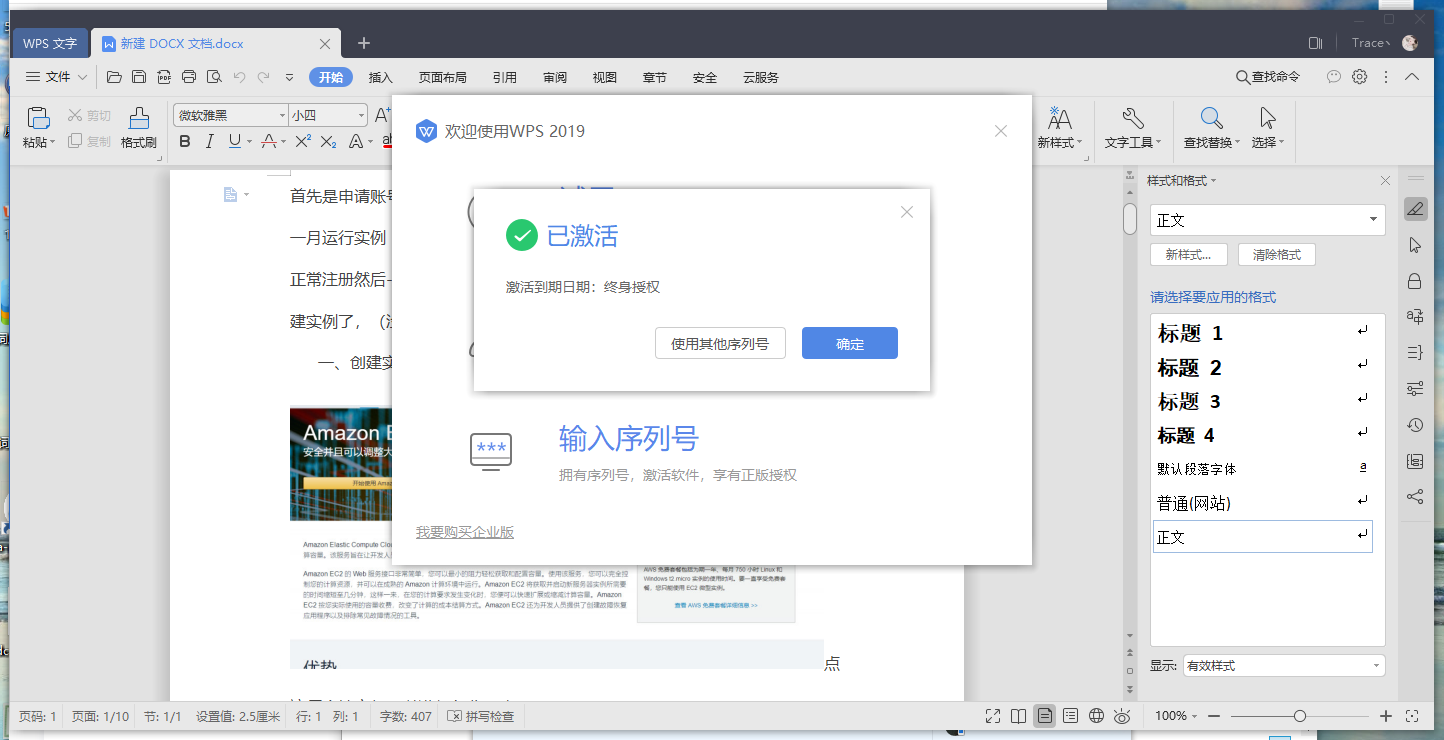Save document with the floppy icon

(x=139, y=77)
